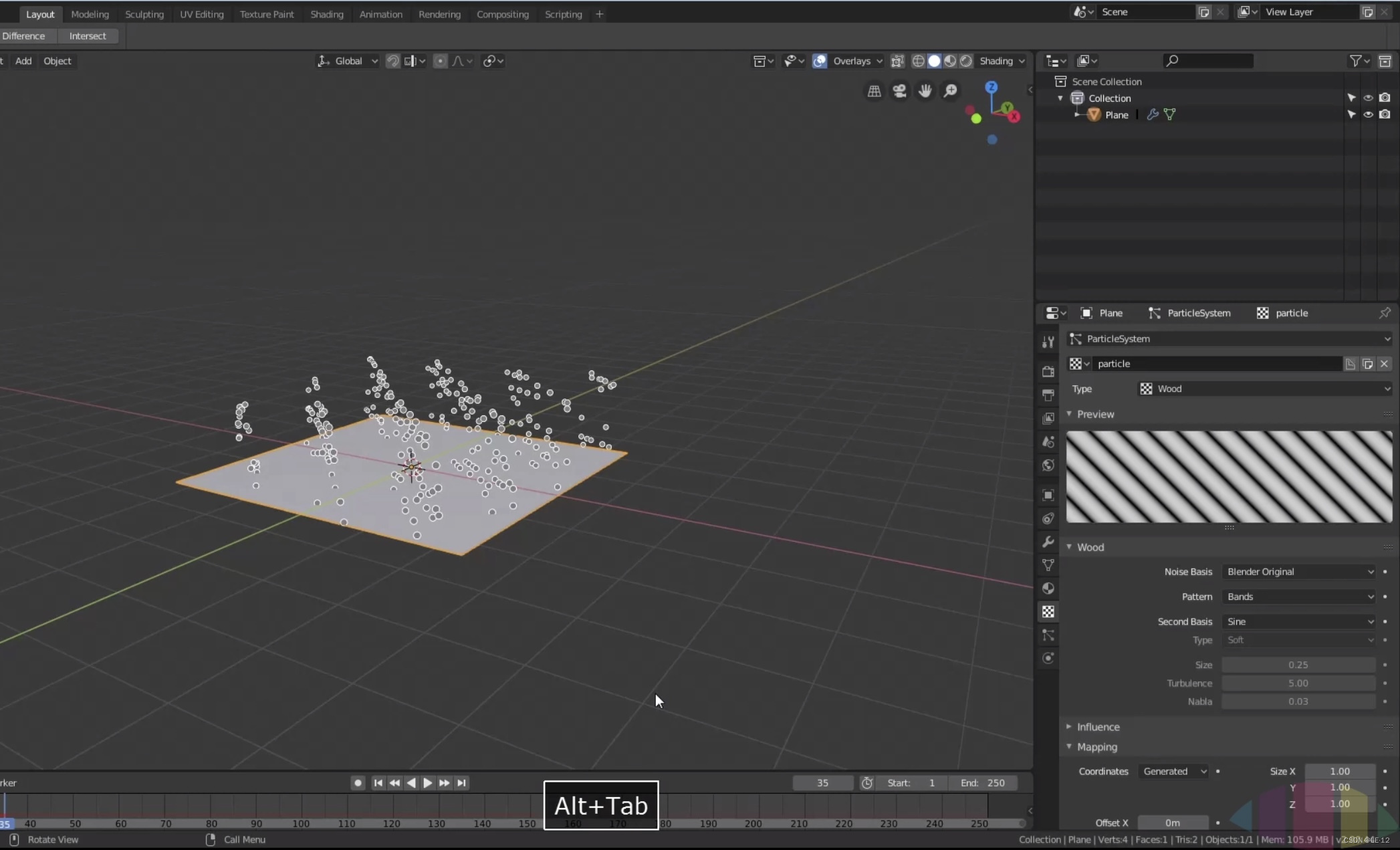Expand the Influence panel

point(1097,727)
